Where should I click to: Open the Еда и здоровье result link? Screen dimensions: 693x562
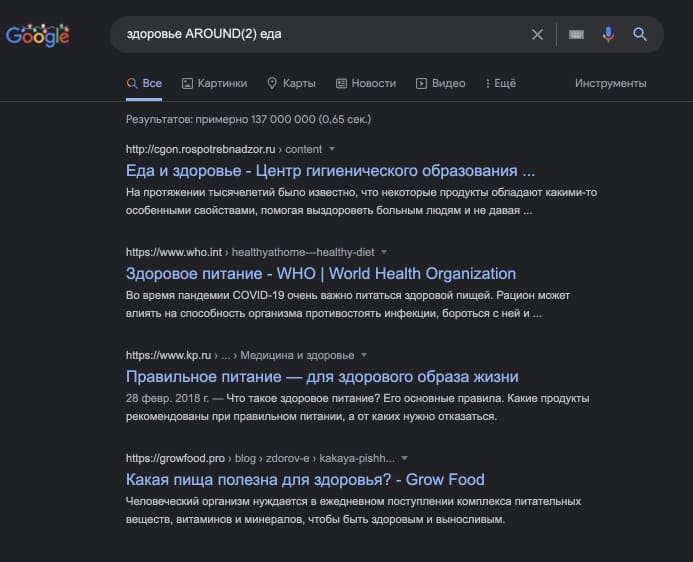point(330,171)
